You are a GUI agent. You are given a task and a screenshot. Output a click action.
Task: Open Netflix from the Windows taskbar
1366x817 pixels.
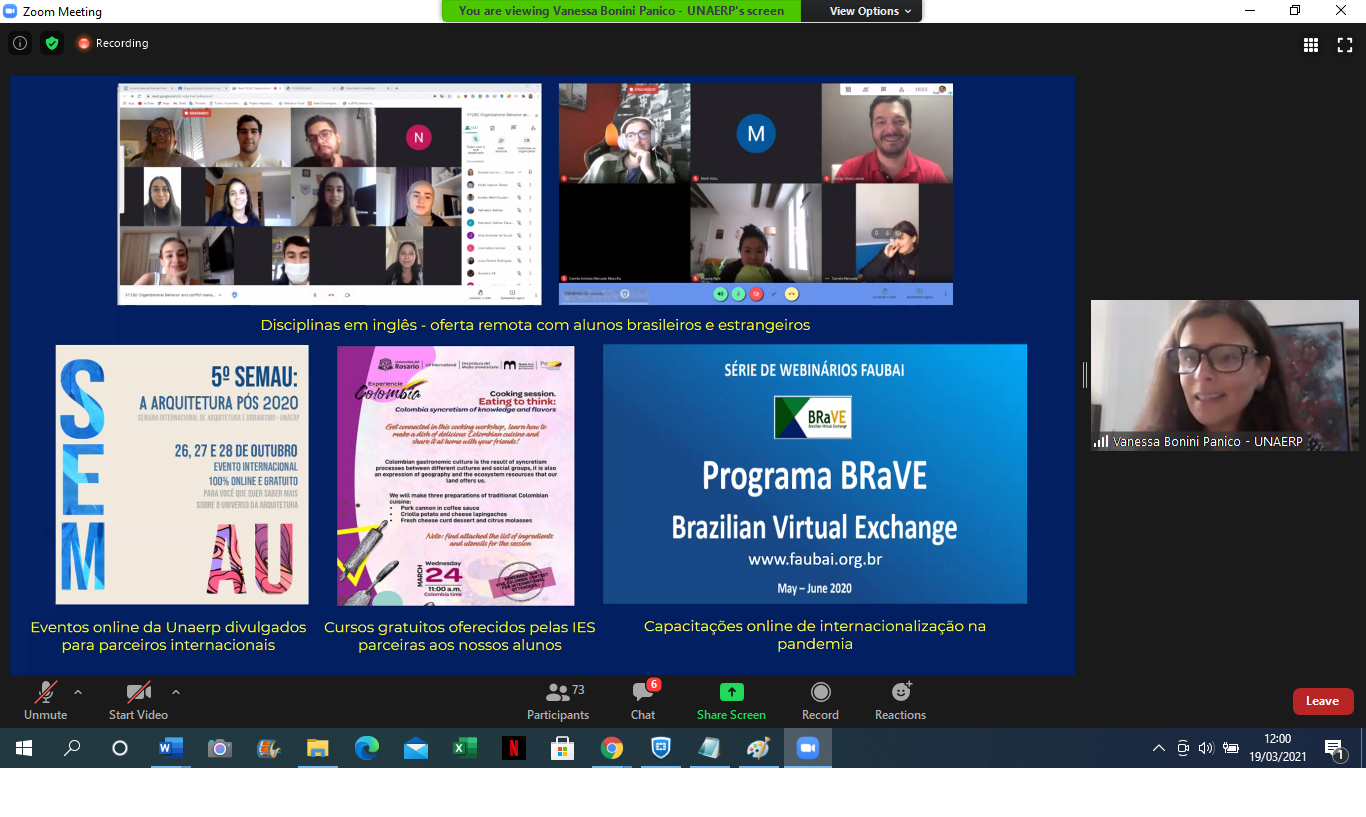(x=514, y=748)
